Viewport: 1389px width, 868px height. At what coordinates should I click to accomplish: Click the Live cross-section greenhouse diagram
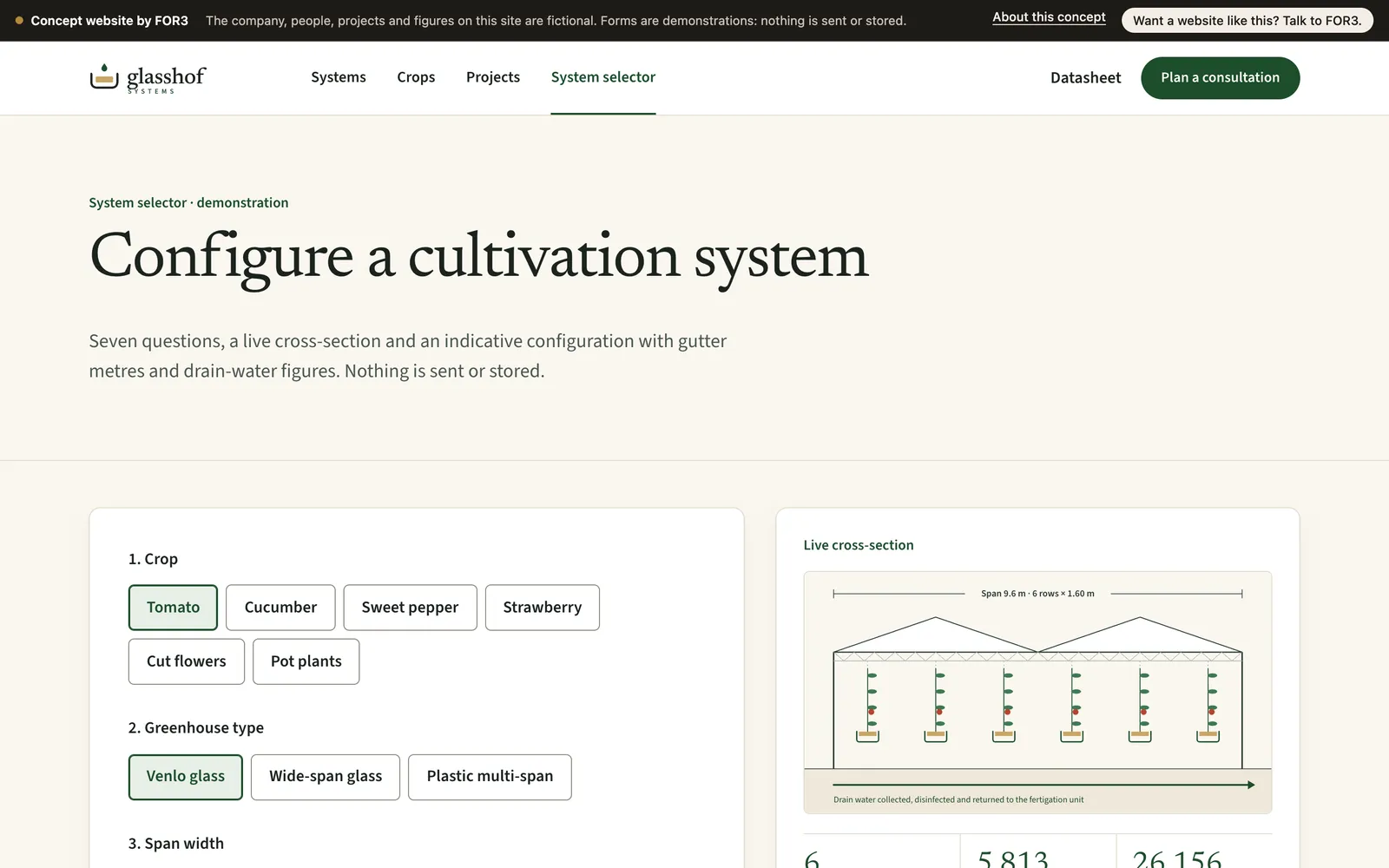1037,693
